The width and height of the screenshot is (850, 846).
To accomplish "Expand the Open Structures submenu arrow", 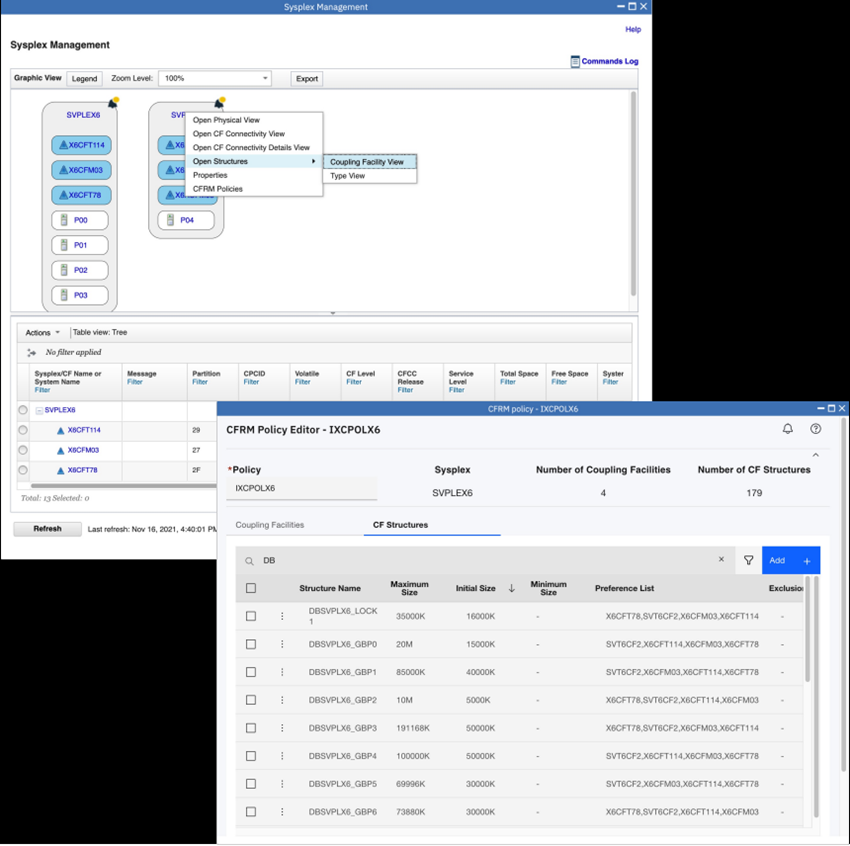I will [x=313, y=161].
